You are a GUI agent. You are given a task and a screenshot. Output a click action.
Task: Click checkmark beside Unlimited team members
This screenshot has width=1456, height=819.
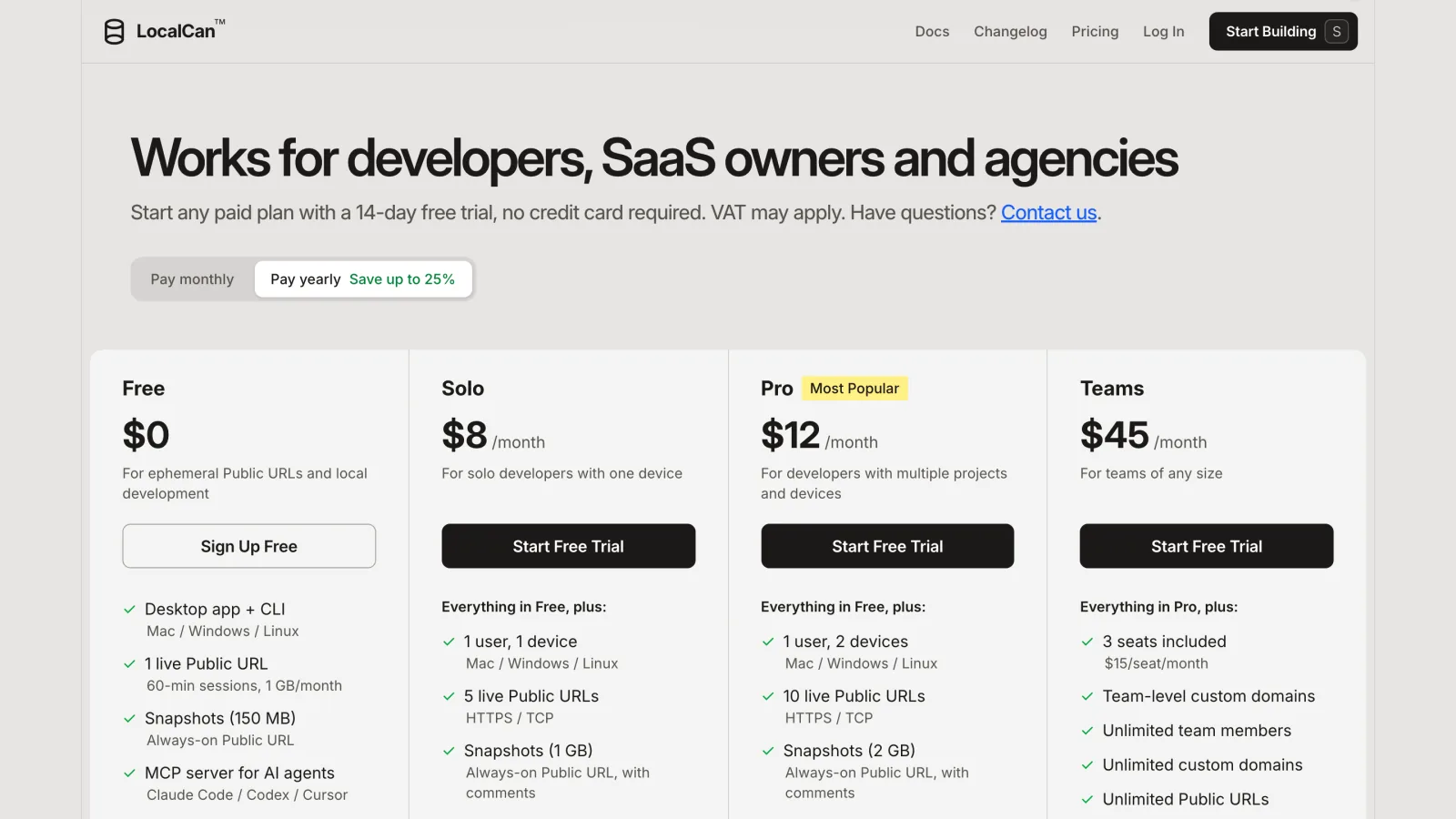1087,731
